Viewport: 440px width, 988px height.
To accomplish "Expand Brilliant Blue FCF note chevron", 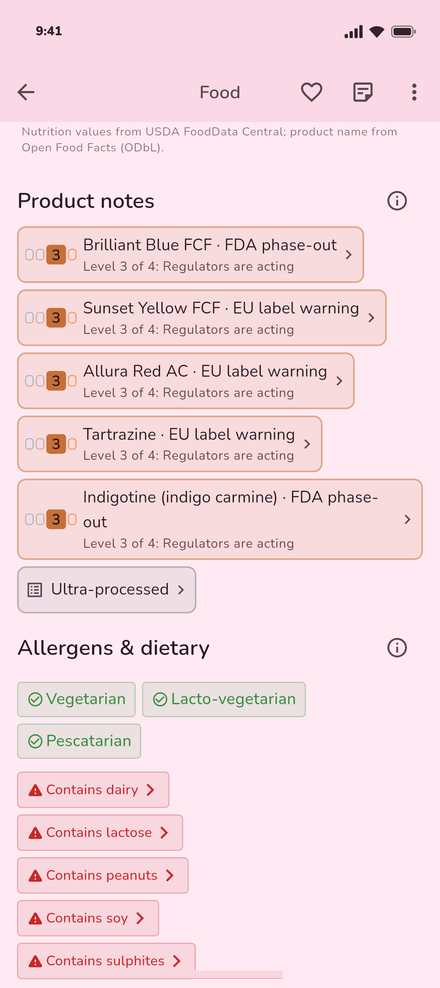I will [x=349, y=255].
